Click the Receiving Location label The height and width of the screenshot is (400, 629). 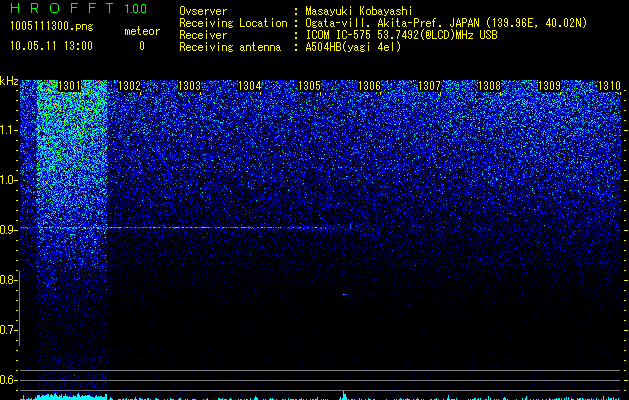(x=233, y=23)
